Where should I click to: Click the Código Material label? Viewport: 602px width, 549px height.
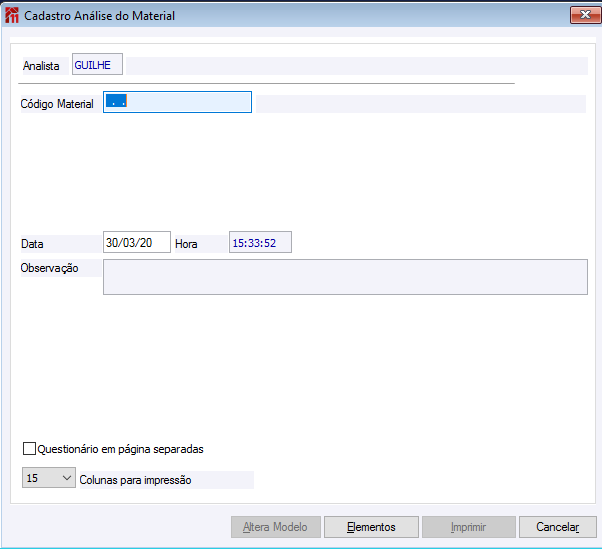pyautogui.click(x=57, y=104)
